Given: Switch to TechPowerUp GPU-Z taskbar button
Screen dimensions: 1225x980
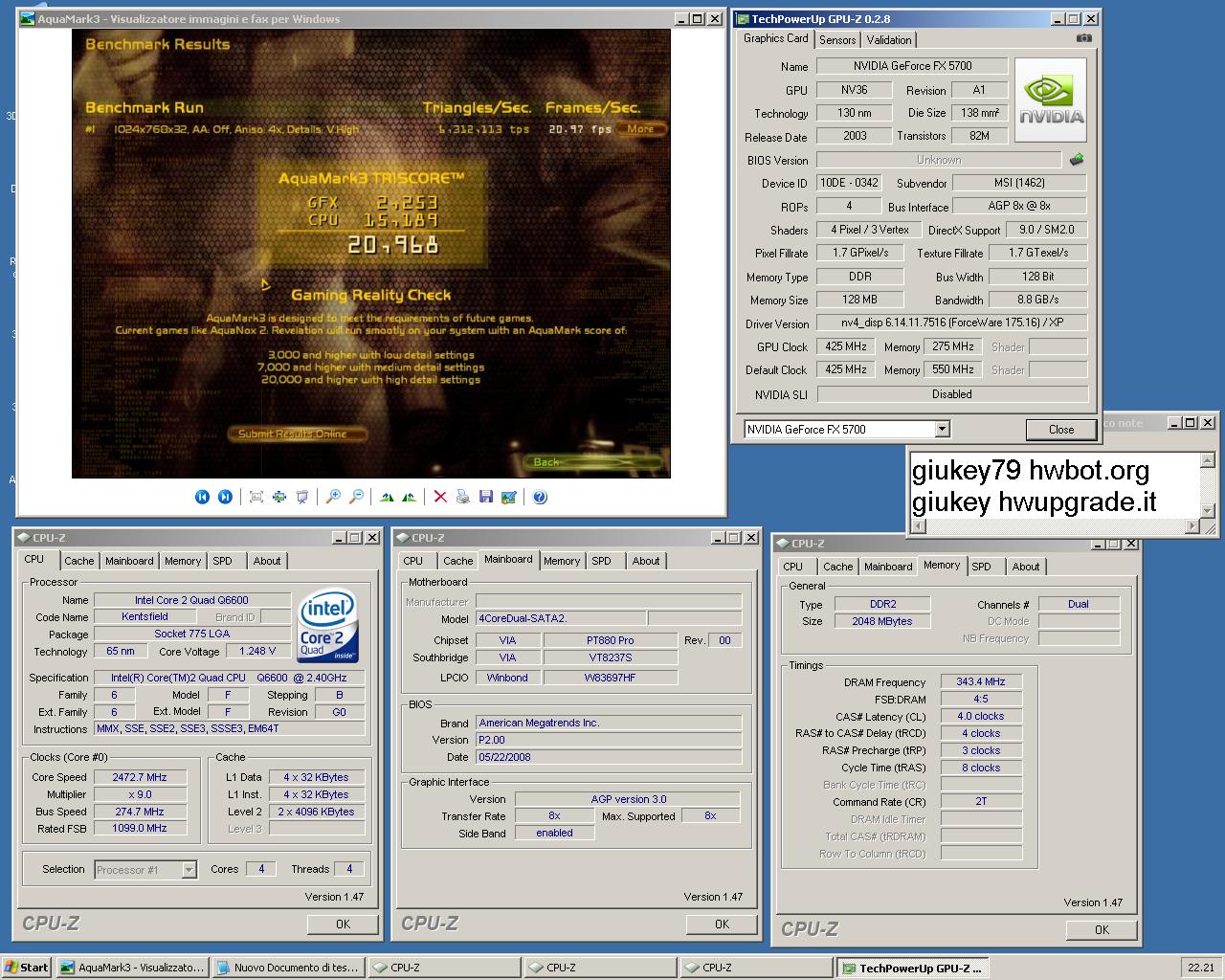Looking at the screenshot, I should pyautogui.click(x=914, y=968).
